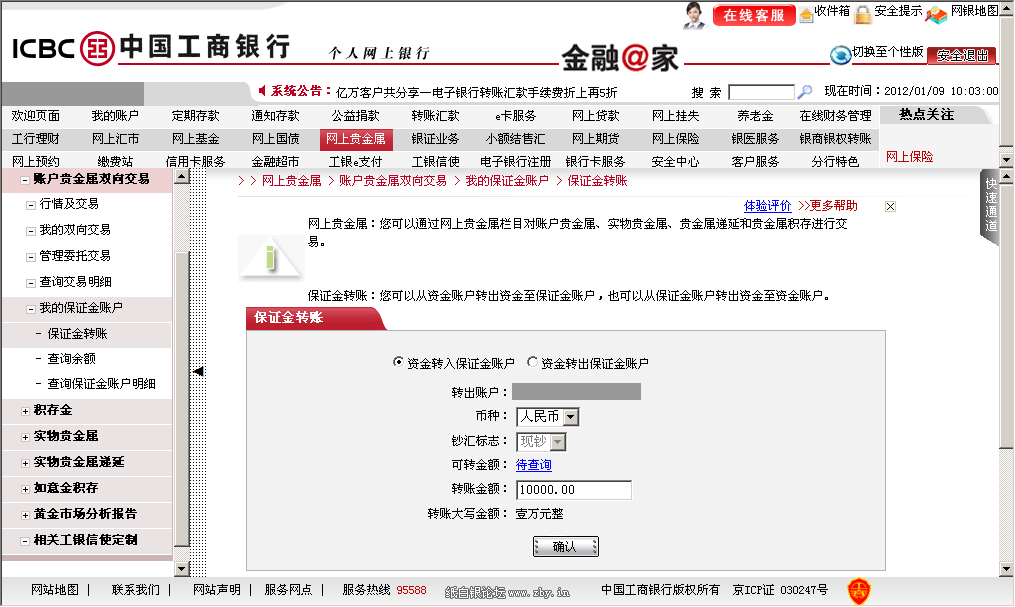The width and height of the screenshot is (1015, 607).
Task: Click the 金融@家 brand logo
Action: click(x=620, y=58)
